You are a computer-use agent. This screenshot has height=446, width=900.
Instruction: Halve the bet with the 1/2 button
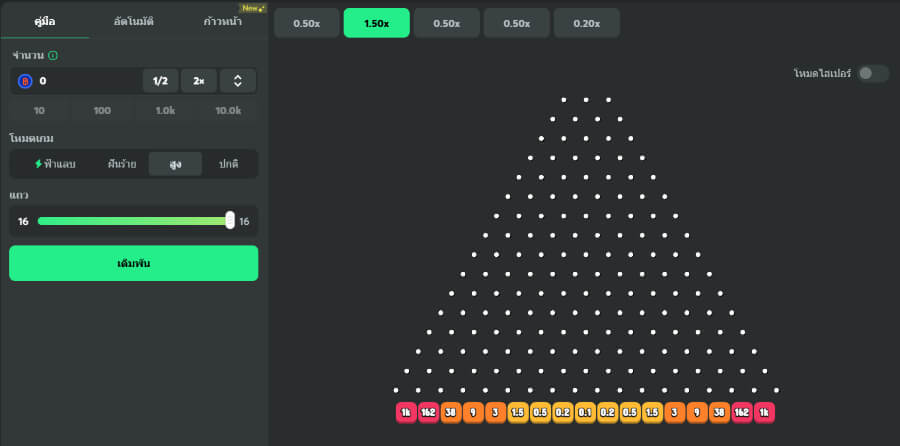pos(161,81)
